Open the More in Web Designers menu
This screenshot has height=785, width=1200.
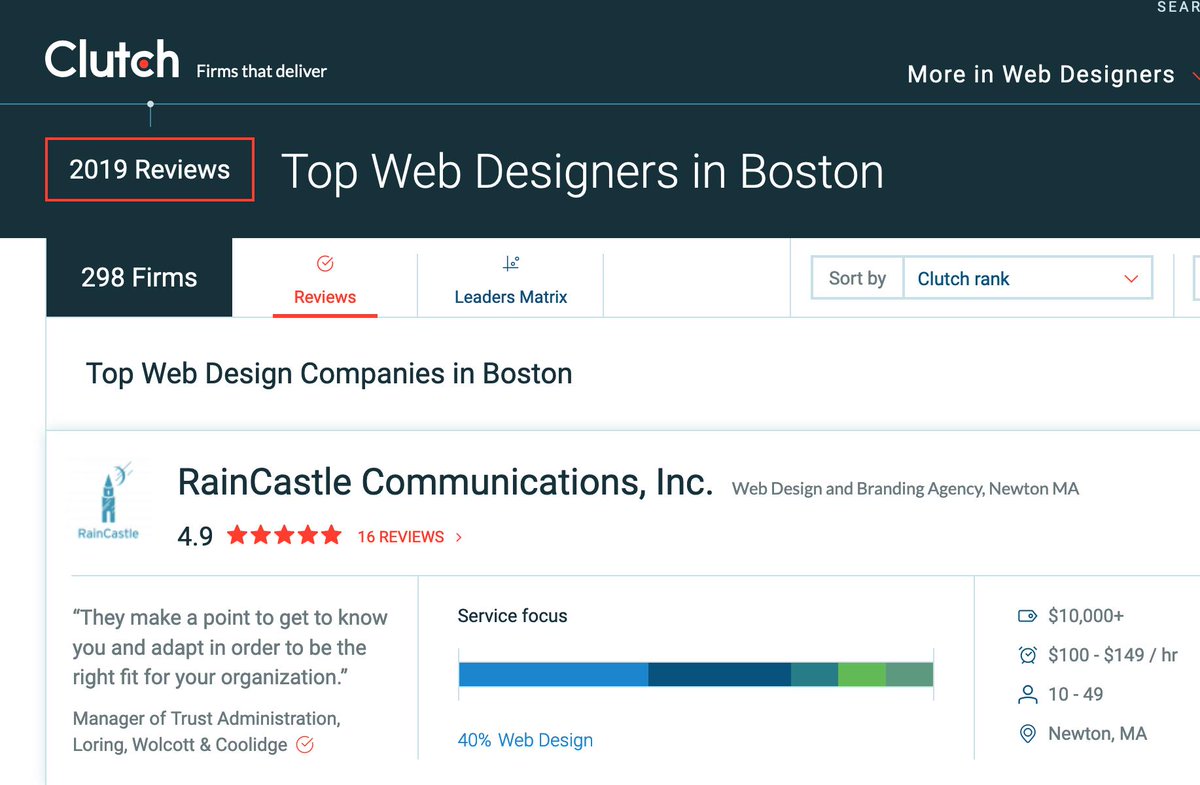click(x=1052, y=74)
